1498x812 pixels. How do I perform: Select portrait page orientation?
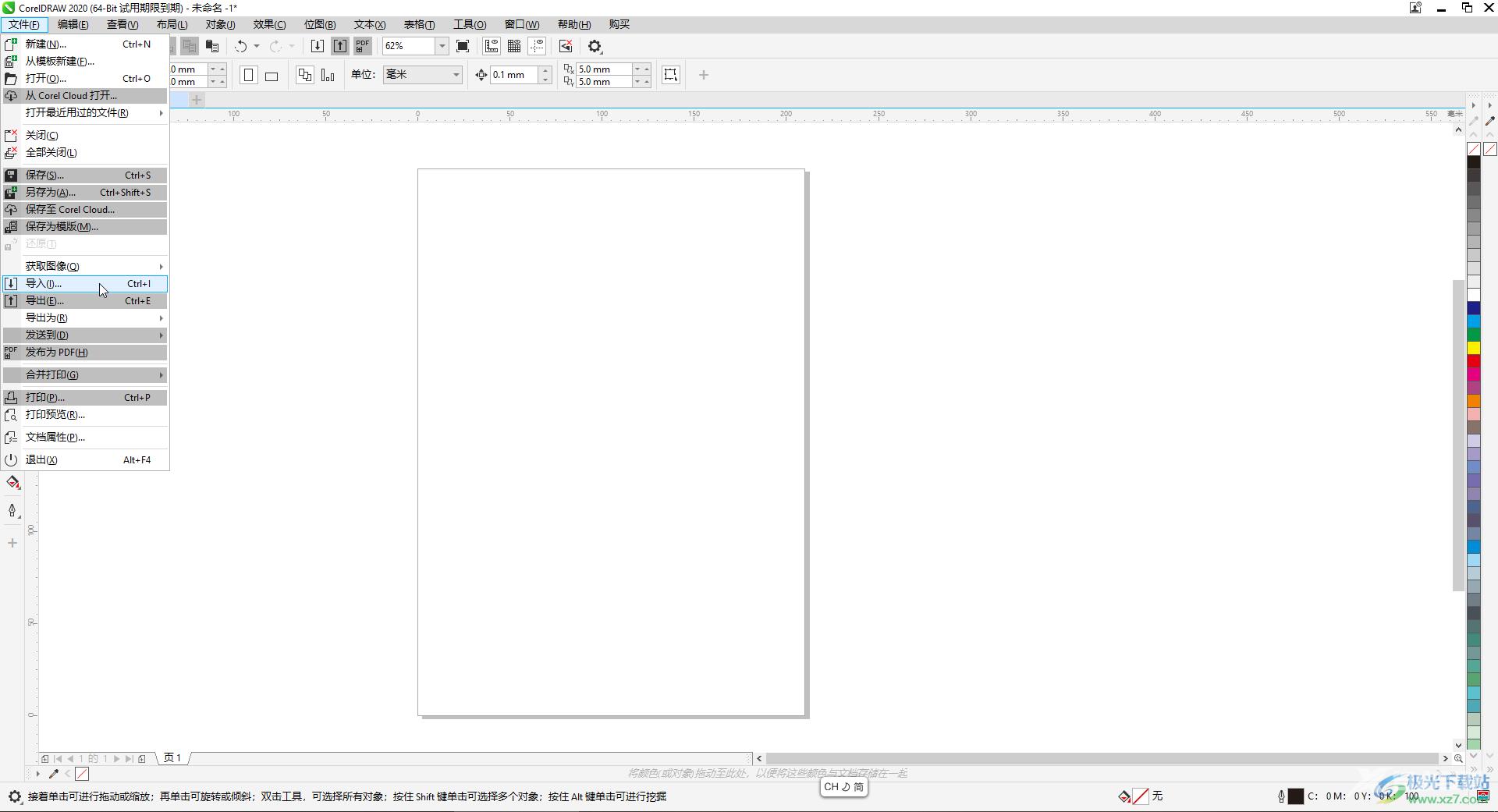(249, 76)
